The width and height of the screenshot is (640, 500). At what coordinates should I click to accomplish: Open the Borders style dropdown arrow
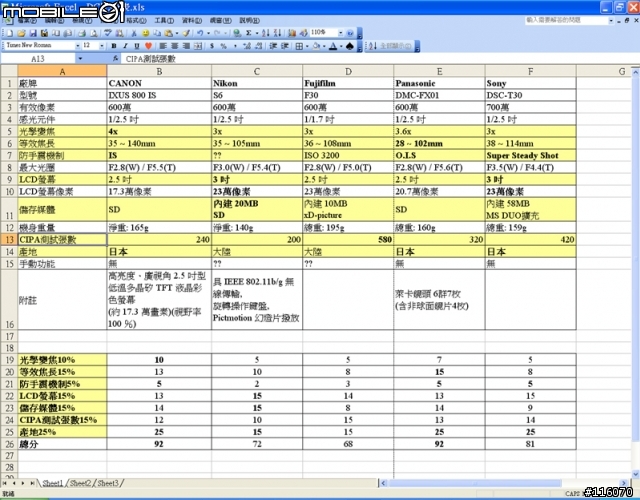pyautogui.click(x=307, y=46)
